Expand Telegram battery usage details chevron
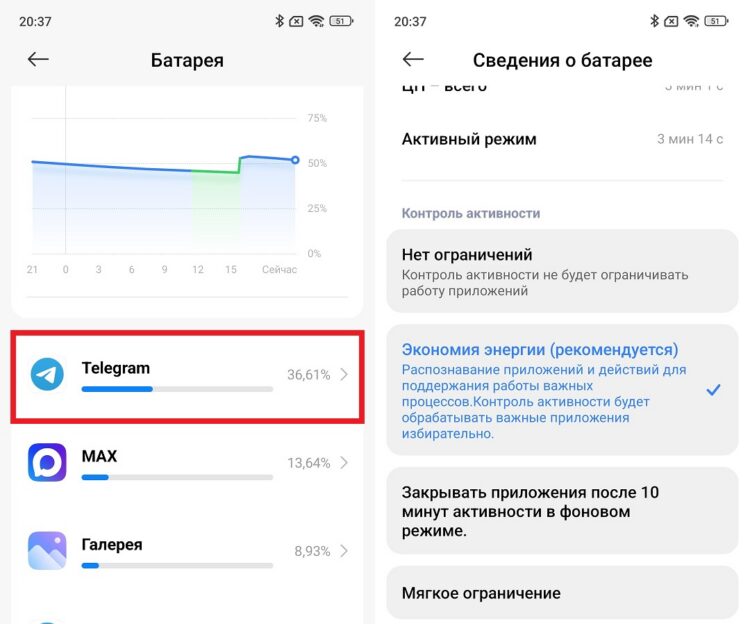 point(344,375)
